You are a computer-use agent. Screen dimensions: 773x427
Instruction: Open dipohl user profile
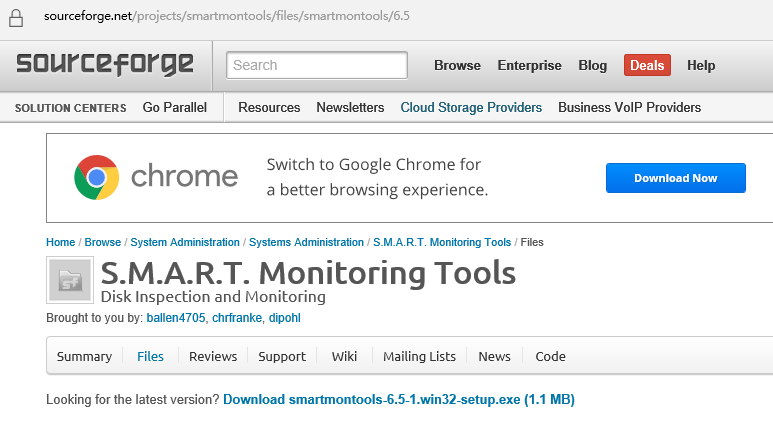284,318
